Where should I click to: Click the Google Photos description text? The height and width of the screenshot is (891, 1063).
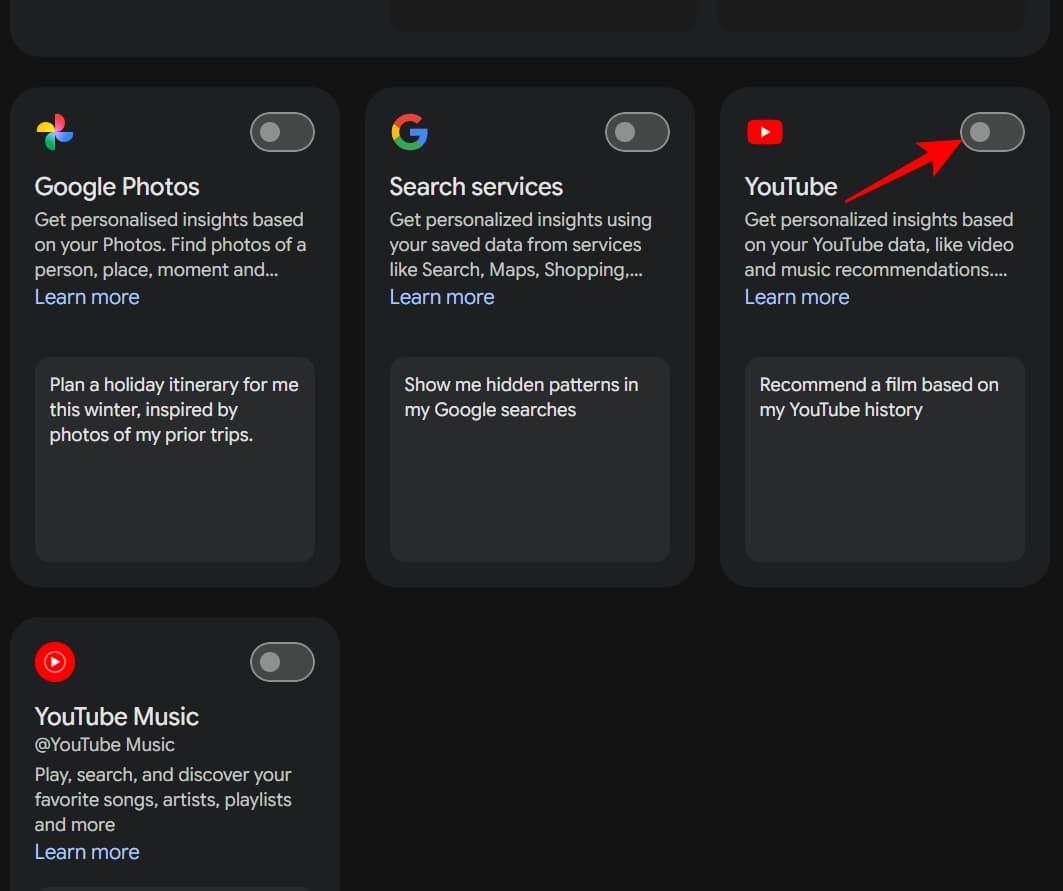tap(170, 245)
